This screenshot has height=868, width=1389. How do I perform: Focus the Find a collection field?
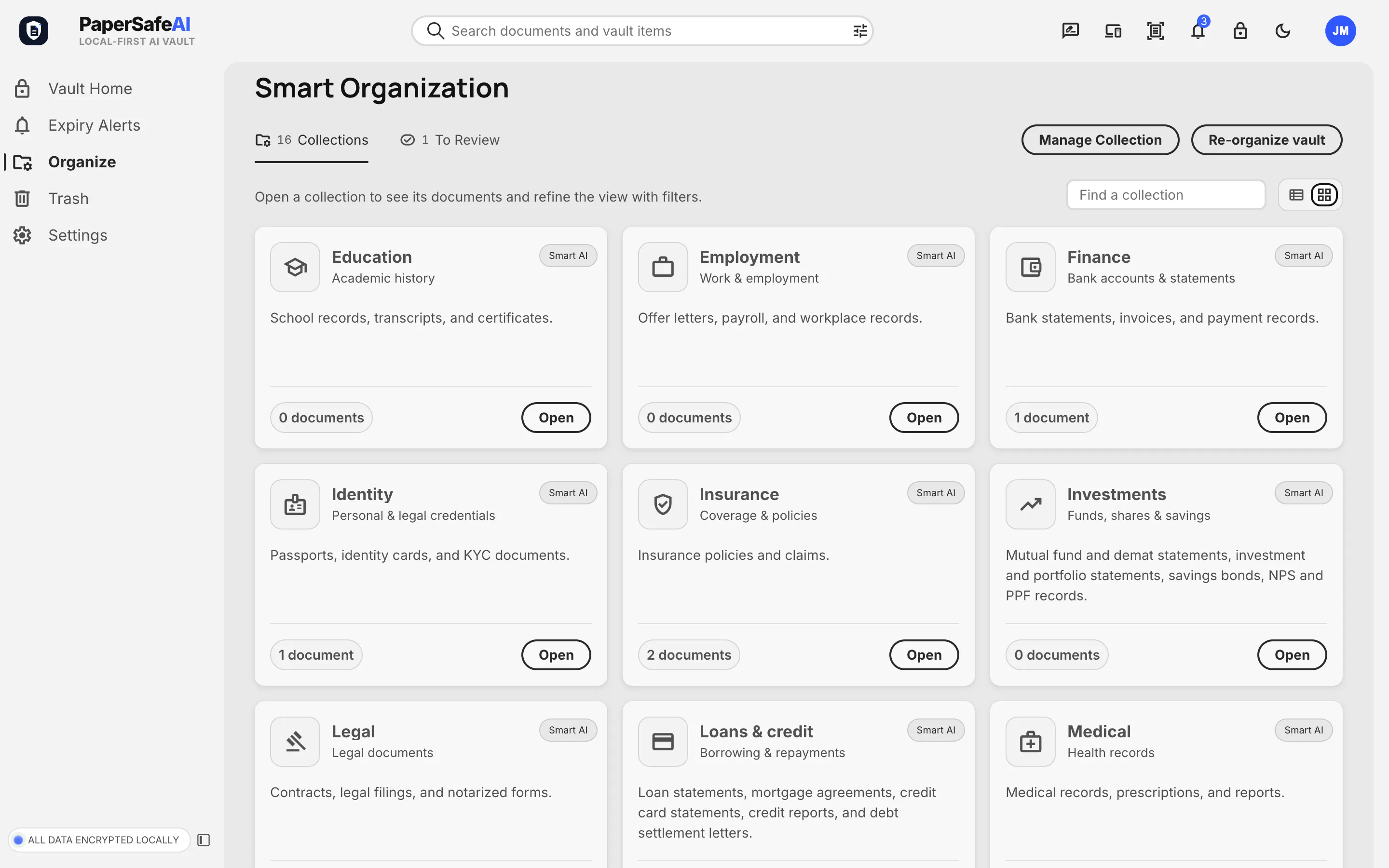1166,195
